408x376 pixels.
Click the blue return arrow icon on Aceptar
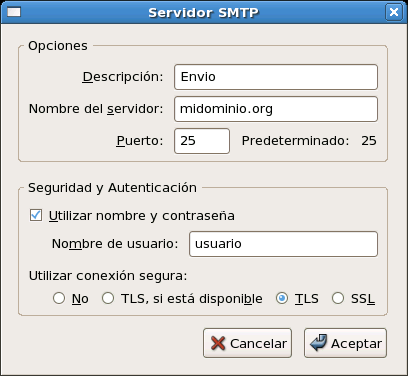[319, 343]
